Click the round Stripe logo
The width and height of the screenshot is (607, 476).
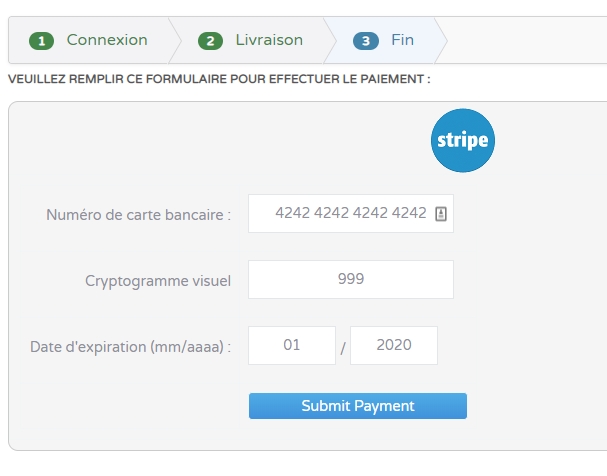(x=463, y=140)
